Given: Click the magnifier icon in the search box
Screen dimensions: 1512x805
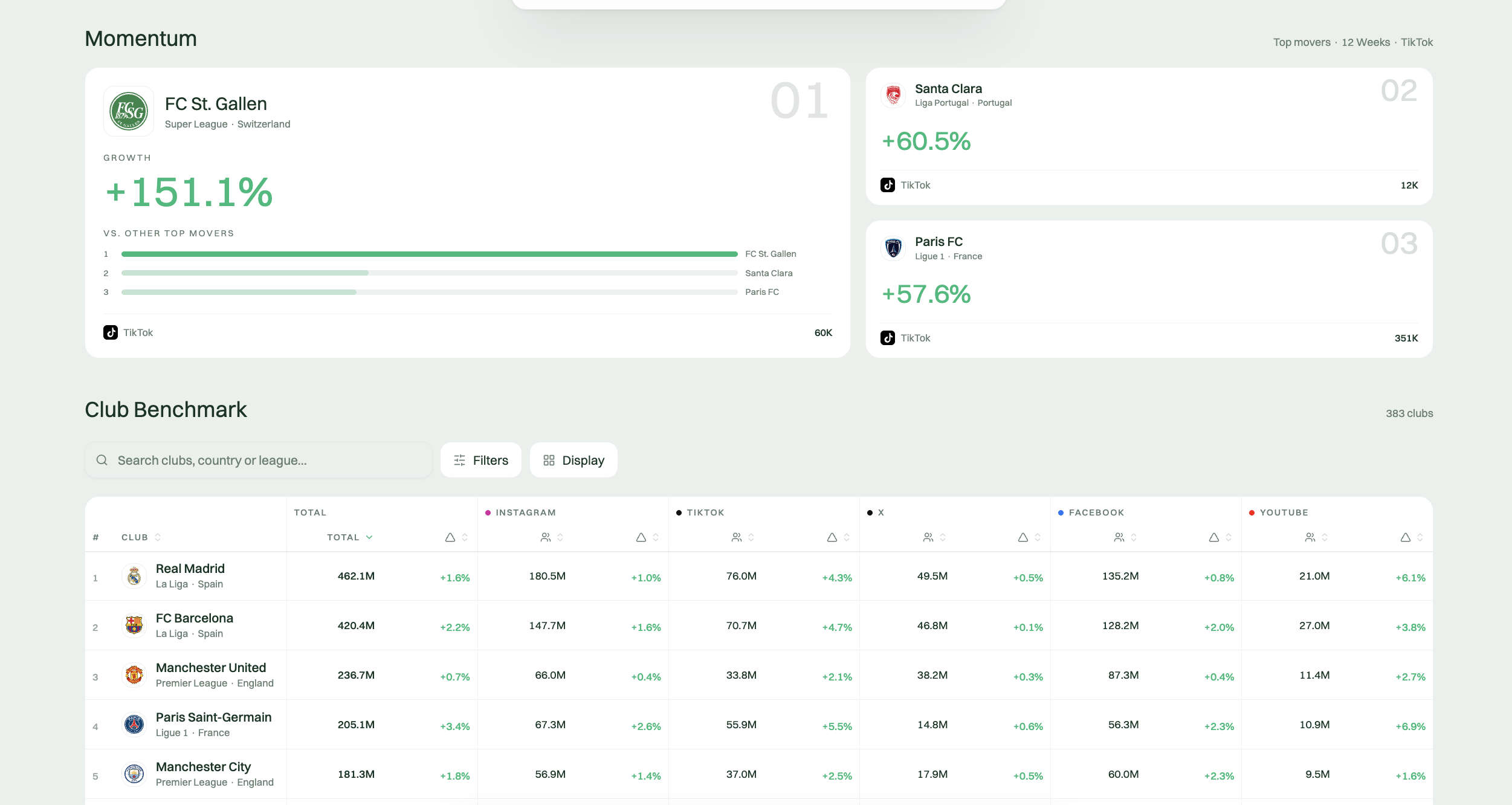Looking at the screenshot, I should click(102, 460).
